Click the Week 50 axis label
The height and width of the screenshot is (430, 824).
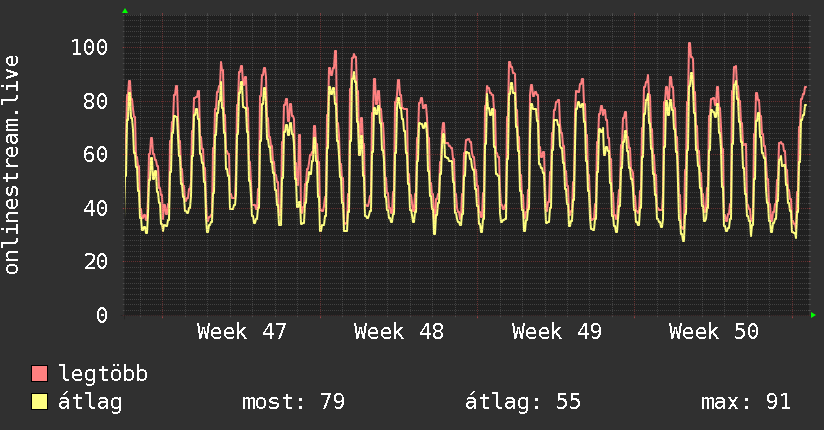click(713, 332)
